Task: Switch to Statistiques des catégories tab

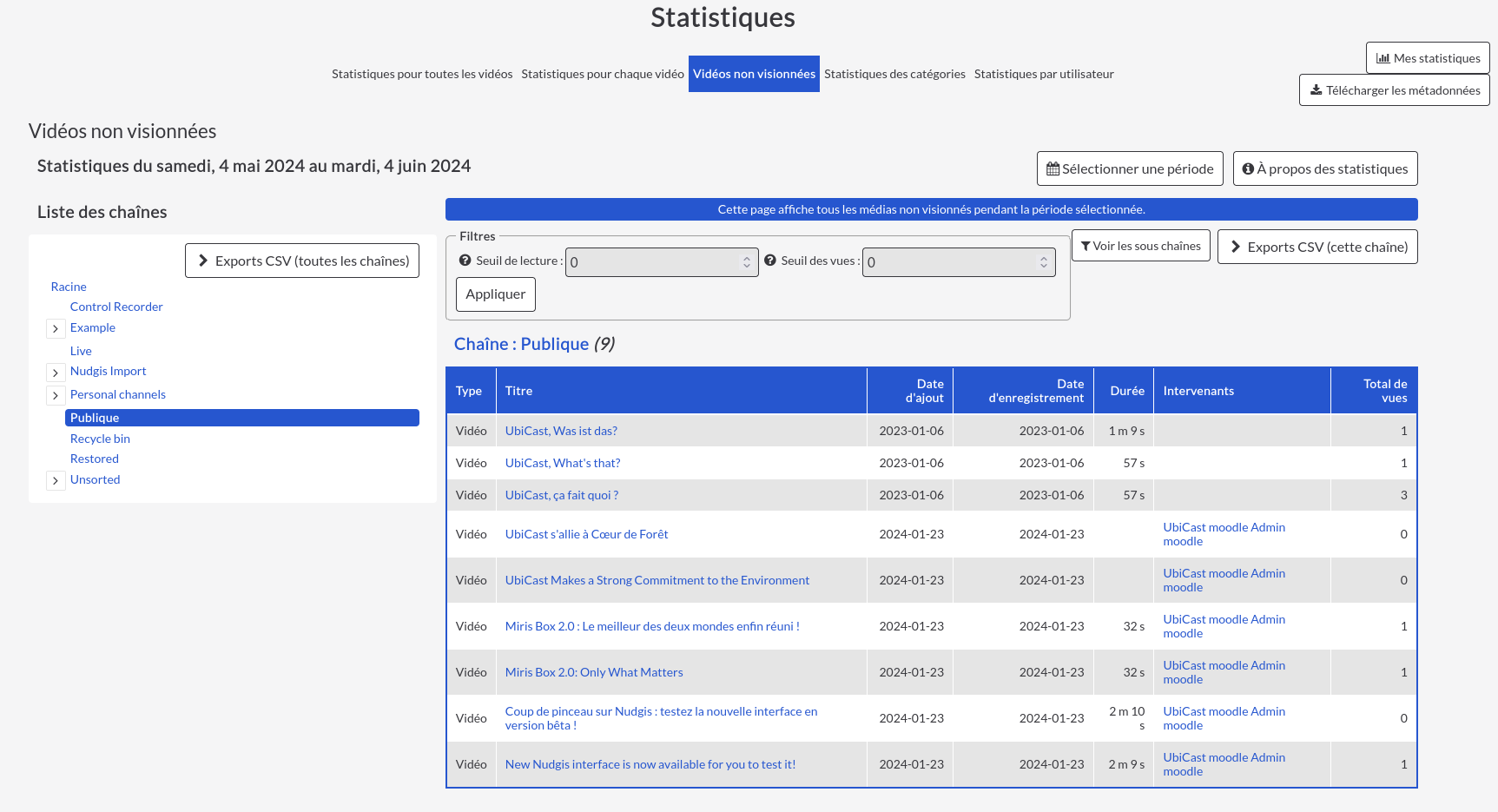Action: [x=894, y=74]
